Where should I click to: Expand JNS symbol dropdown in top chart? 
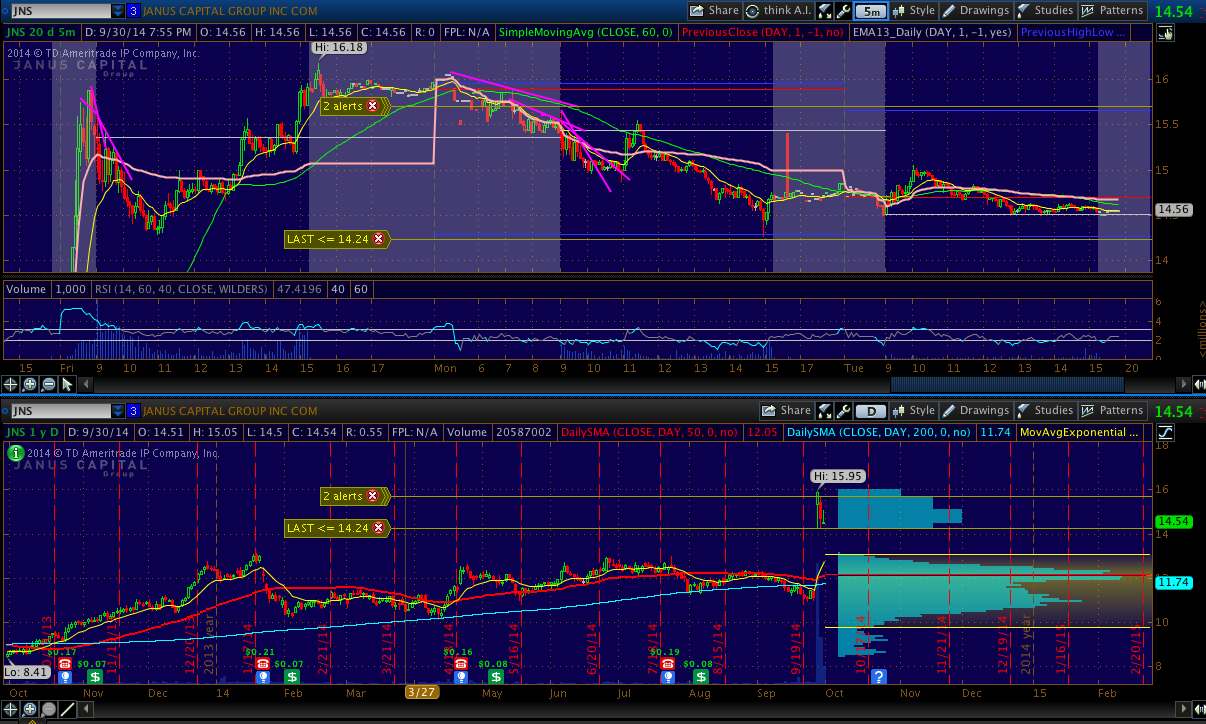119,11
